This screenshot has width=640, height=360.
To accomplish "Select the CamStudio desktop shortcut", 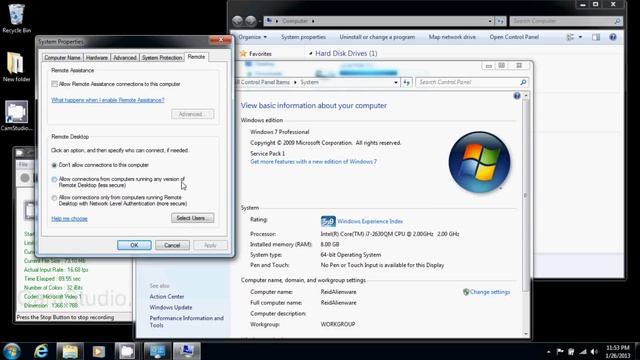I will click(x=16, y=116).
